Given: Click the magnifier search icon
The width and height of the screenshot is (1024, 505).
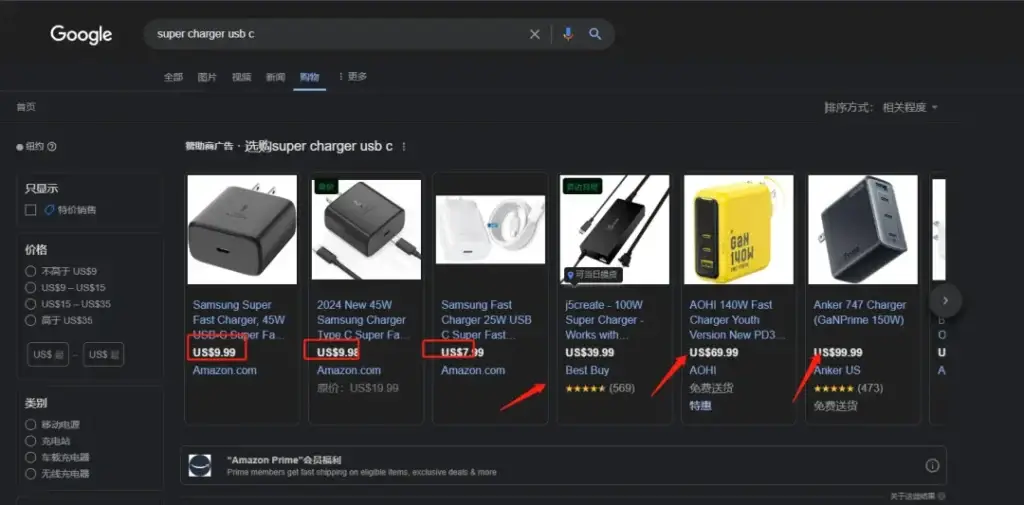Looking at the screenshot, I should [595, 34].
